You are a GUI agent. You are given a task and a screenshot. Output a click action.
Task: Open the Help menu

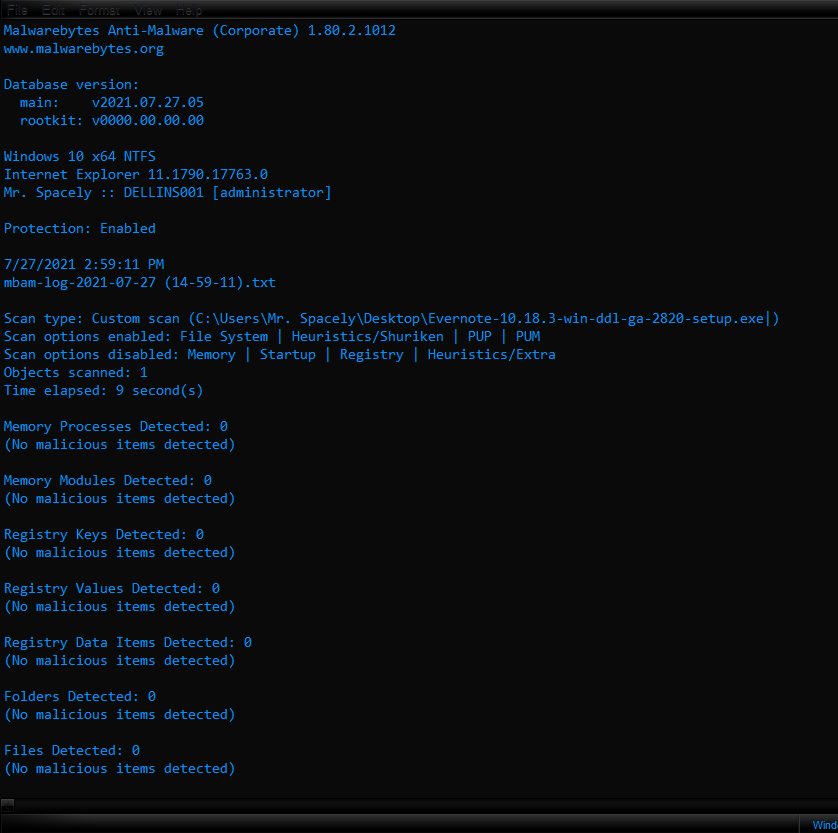pos(189,10)
